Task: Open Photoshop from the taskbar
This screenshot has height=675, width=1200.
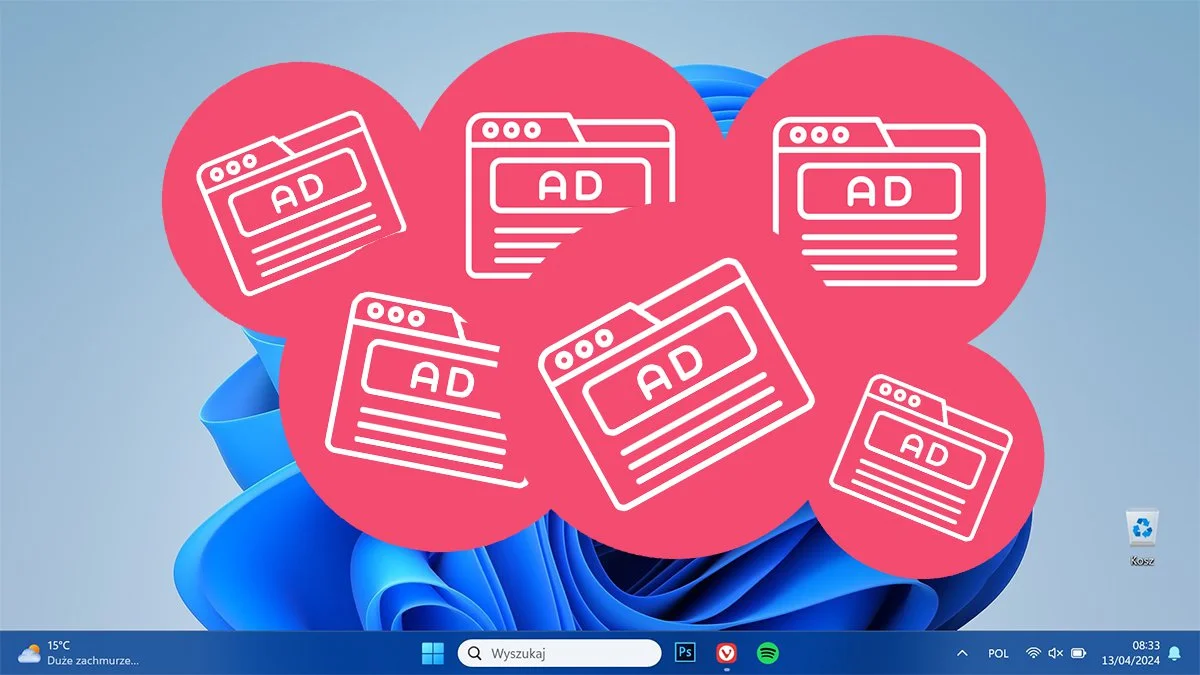Action: click(x=684, y=653)
